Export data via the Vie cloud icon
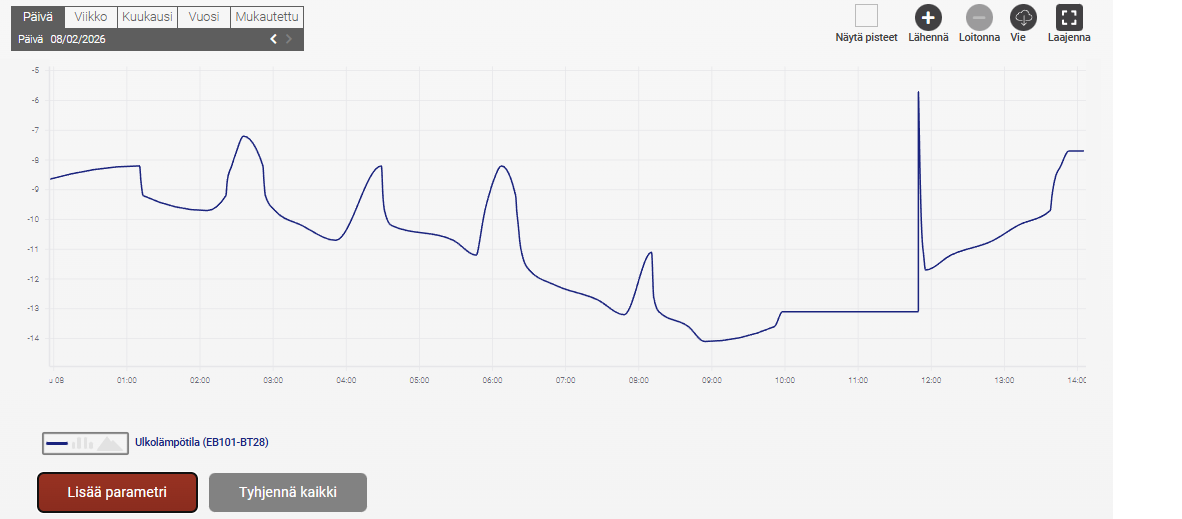1182x519 pixels. pyautogui.click(x=1023, y=17)
